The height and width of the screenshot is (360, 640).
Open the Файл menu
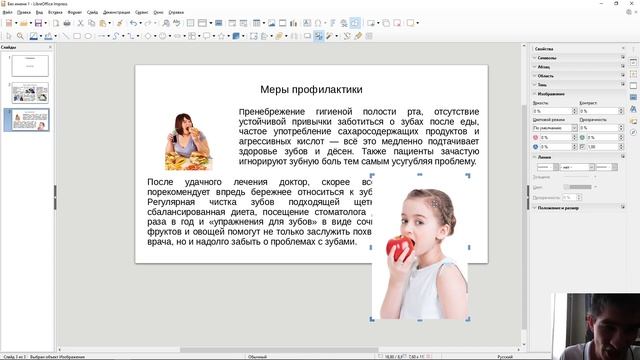[7, 13]
